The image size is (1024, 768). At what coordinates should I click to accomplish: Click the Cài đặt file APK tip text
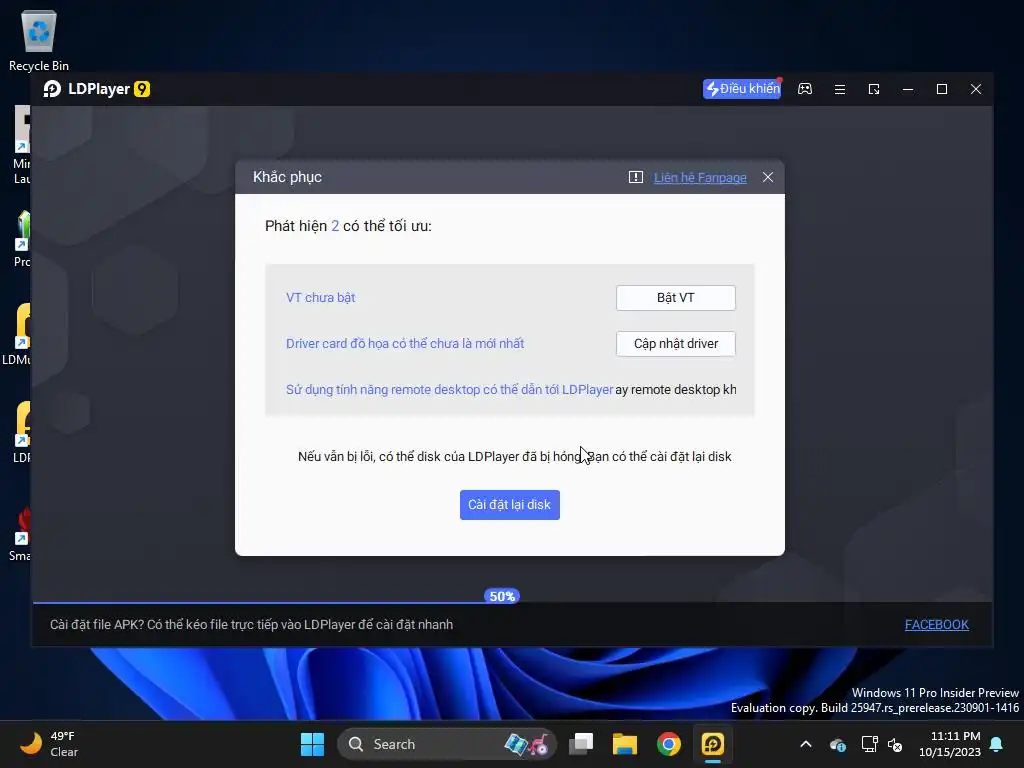coord(251,625)
